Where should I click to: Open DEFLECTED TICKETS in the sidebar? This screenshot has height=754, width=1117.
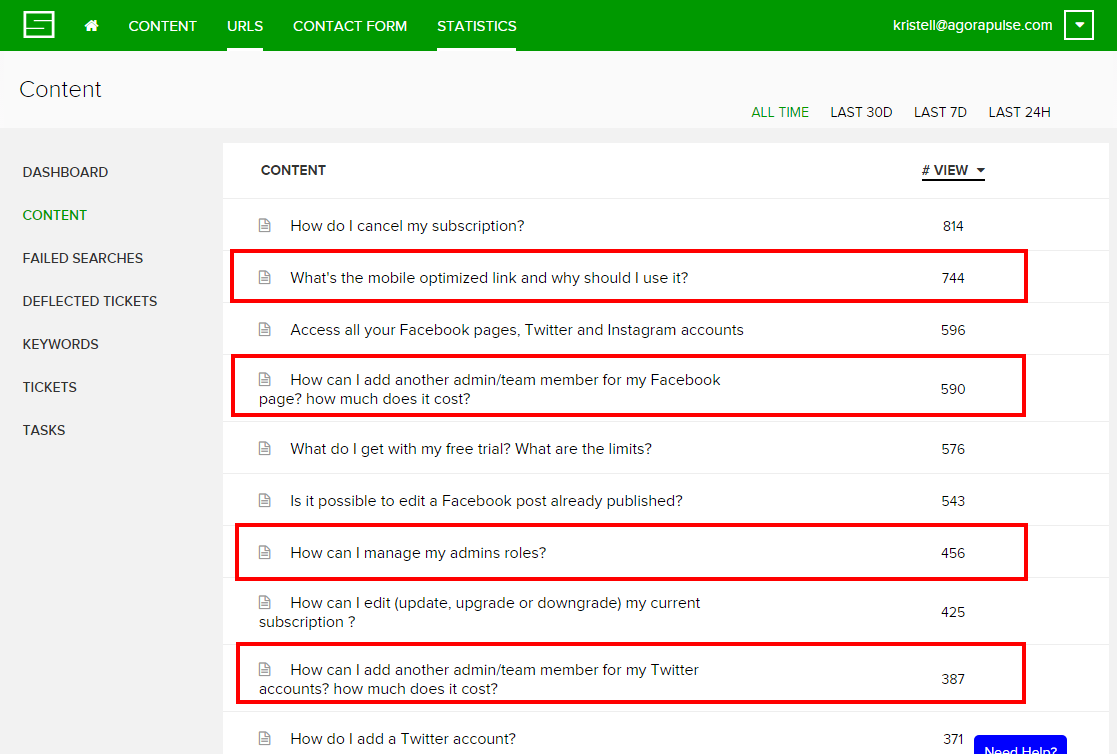pos(90,301)
